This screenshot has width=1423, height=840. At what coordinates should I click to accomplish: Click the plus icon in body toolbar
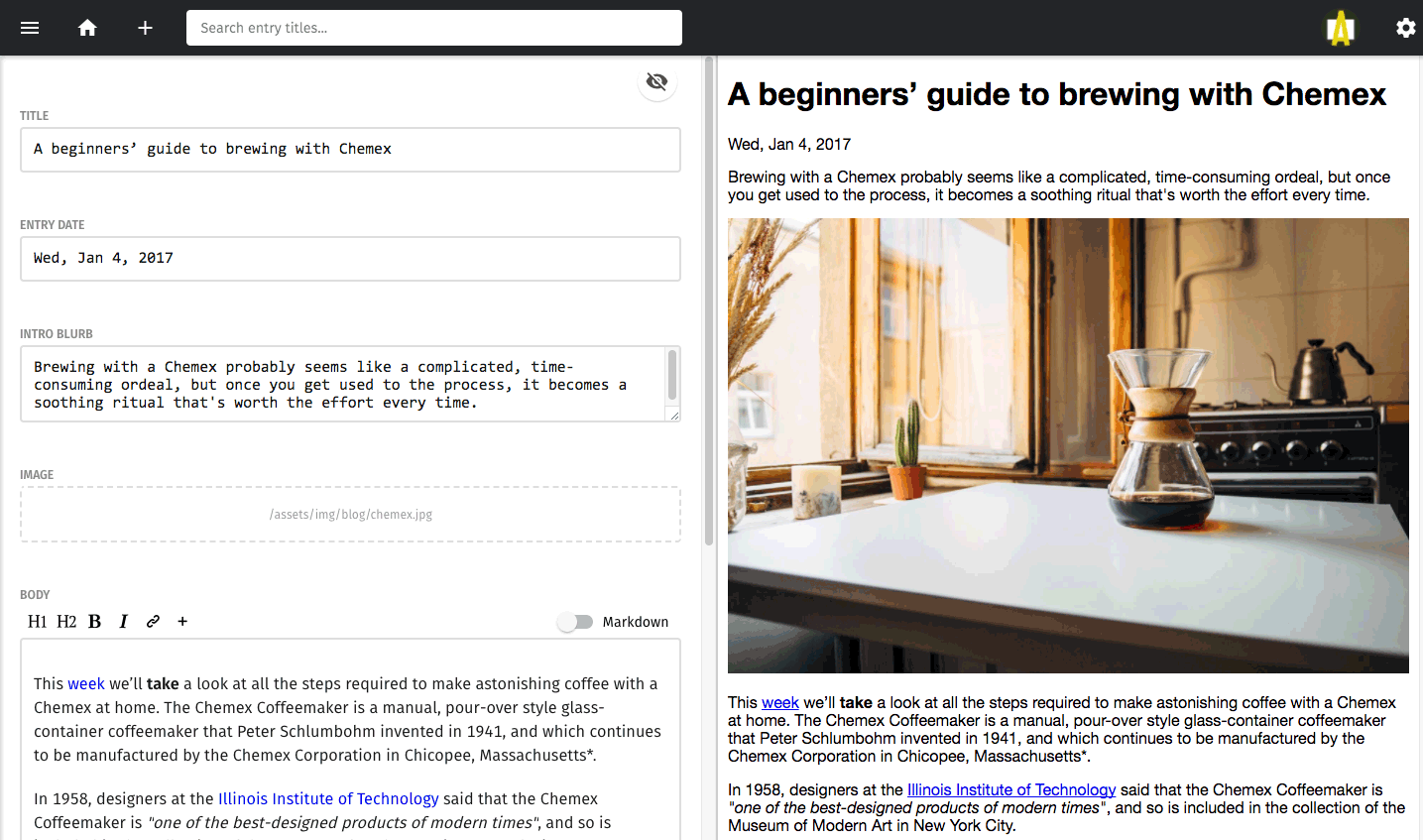182,622
